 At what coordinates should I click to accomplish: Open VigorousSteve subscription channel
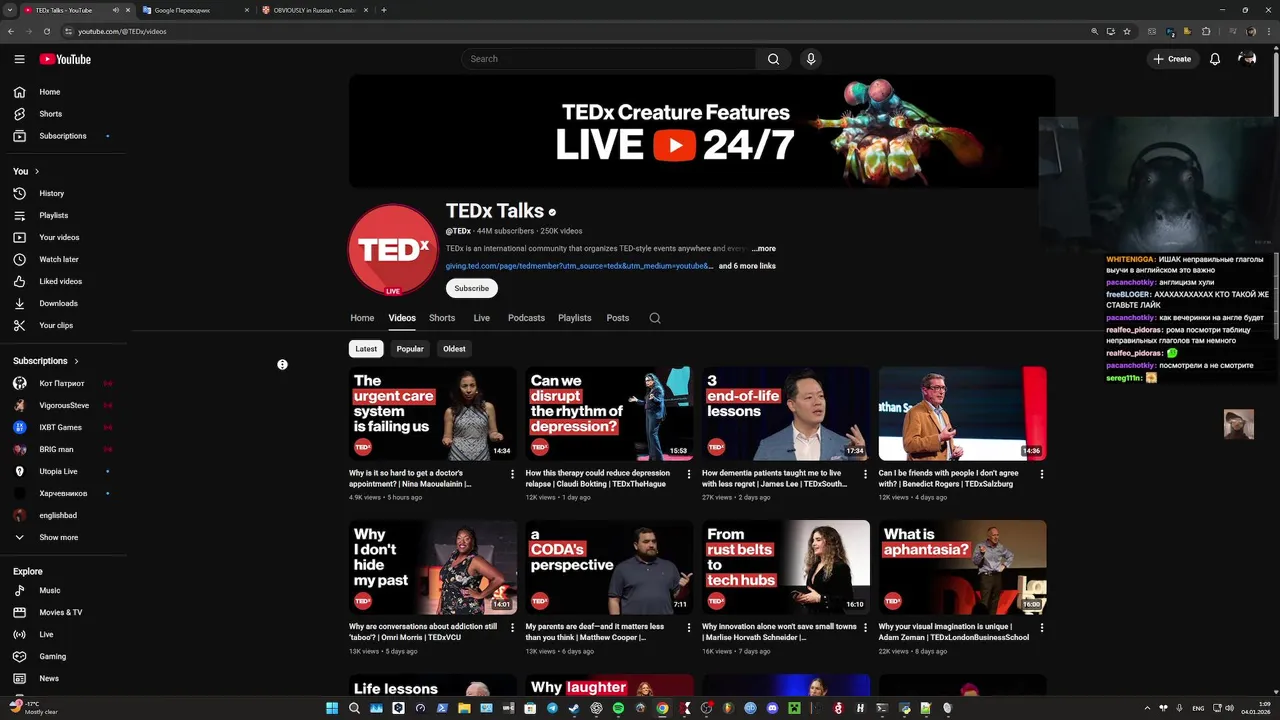[63, 405]
